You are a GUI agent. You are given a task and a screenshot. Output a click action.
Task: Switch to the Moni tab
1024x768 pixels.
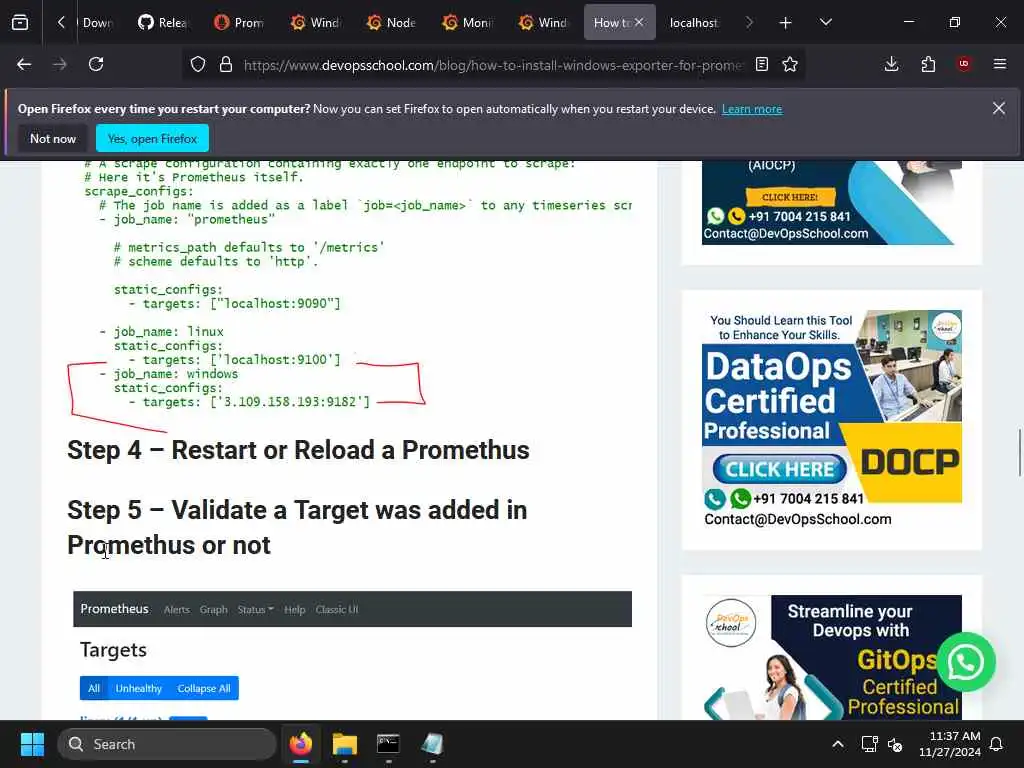click(468, 23)
